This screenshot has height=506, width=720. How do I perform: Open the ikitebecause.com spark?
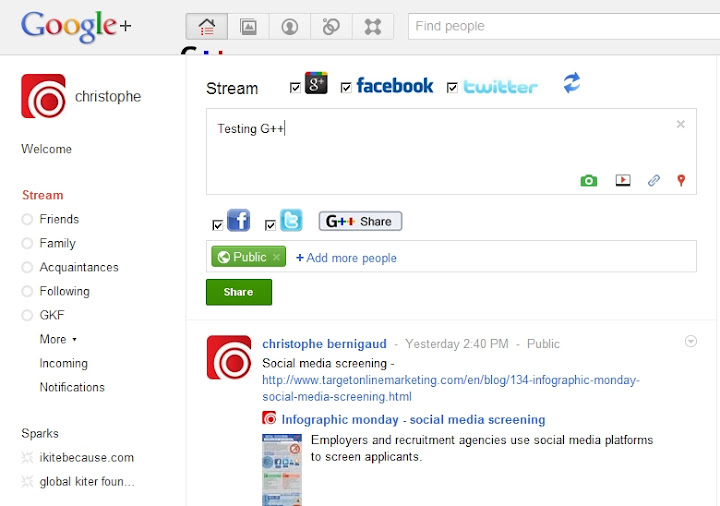pos(86,457)
